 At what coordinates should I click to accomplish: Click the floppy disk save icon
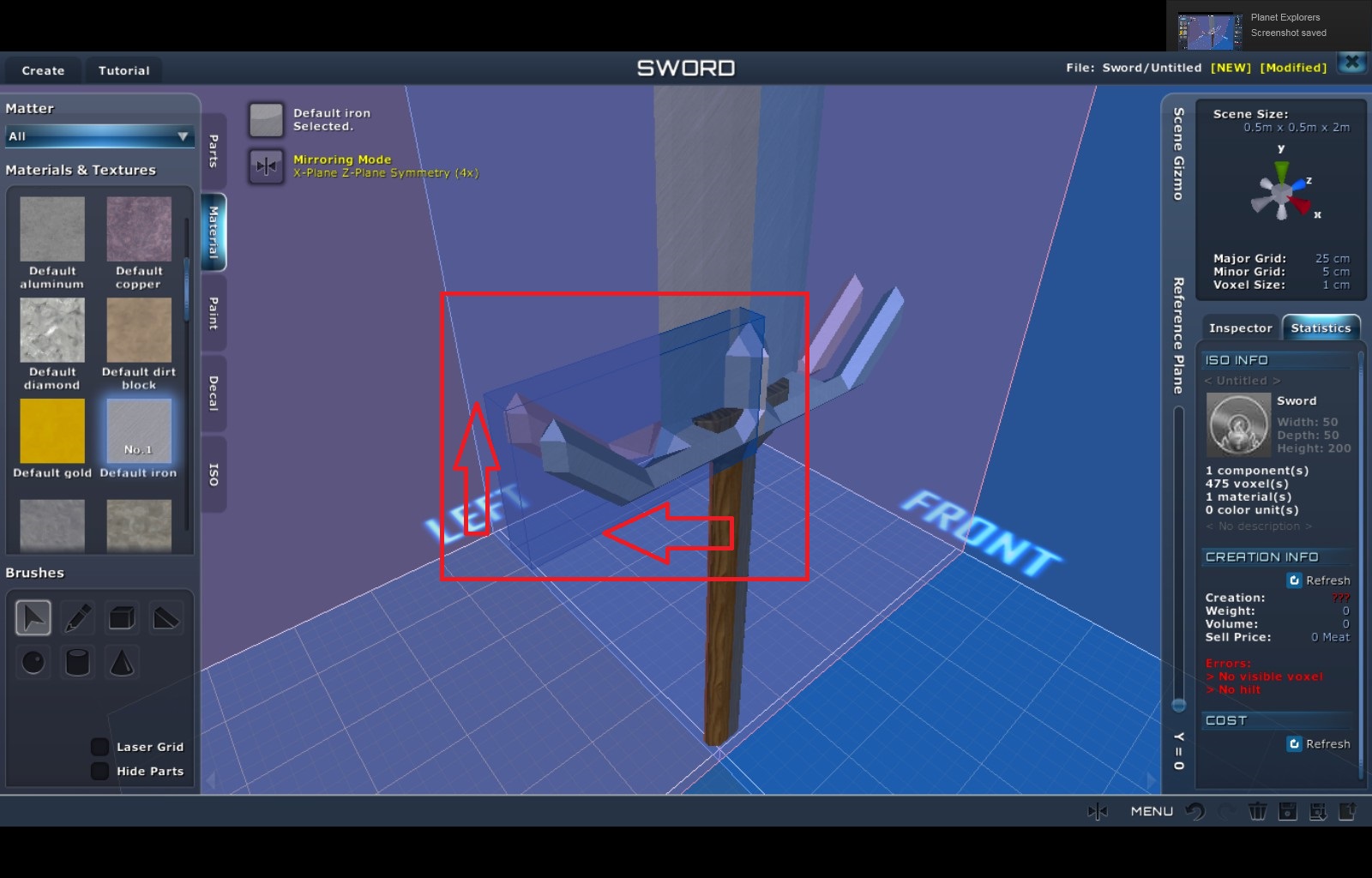[x=1288, y=811]
